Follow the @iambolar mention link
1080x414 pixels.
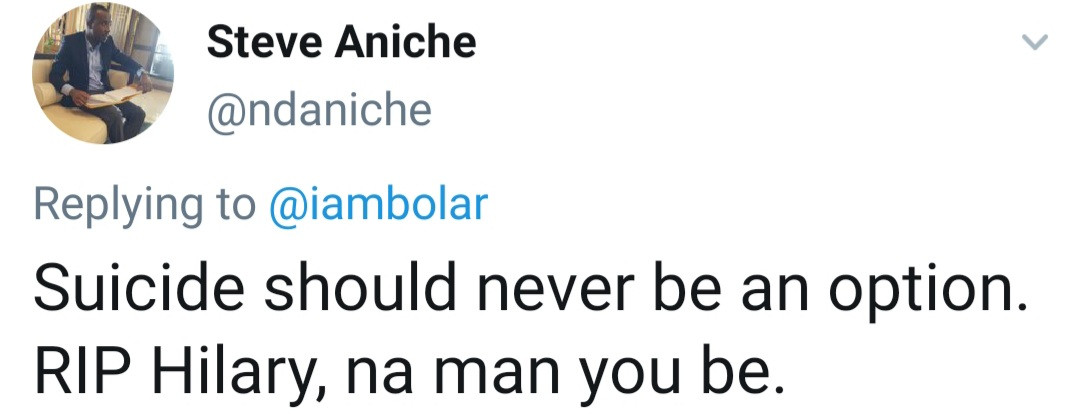[378, 205]
